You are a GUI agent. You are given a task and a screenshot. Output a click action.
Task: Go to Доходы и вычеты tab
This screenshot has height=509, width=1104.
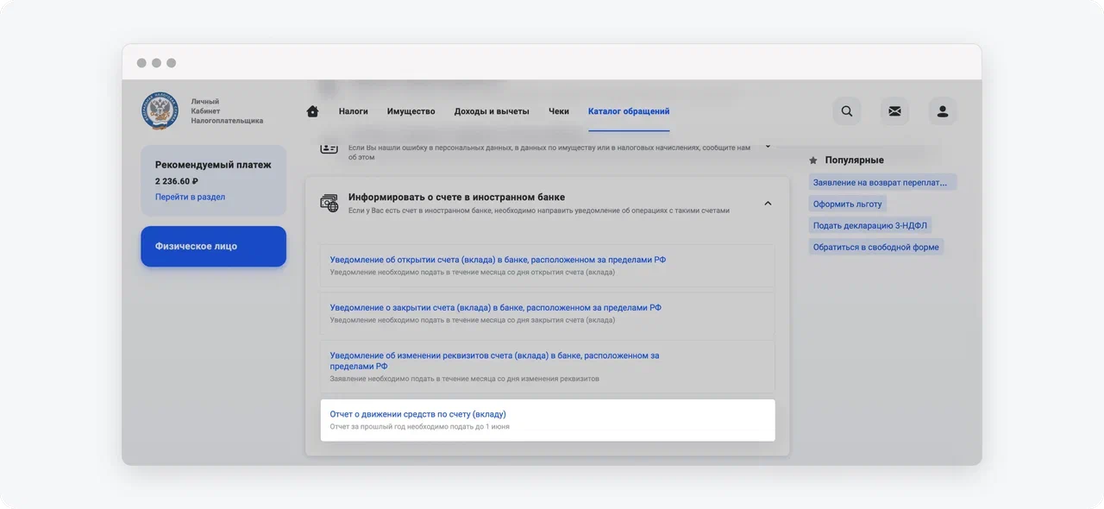(x=491, y=111)
